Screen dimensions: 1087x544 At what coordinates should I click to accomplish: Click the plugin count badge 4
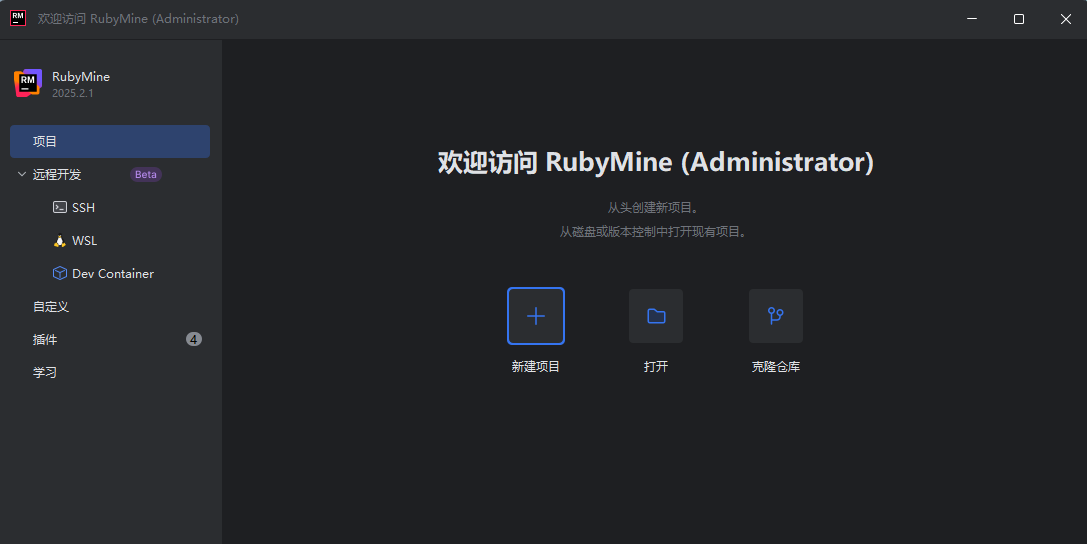pos(194,339)
